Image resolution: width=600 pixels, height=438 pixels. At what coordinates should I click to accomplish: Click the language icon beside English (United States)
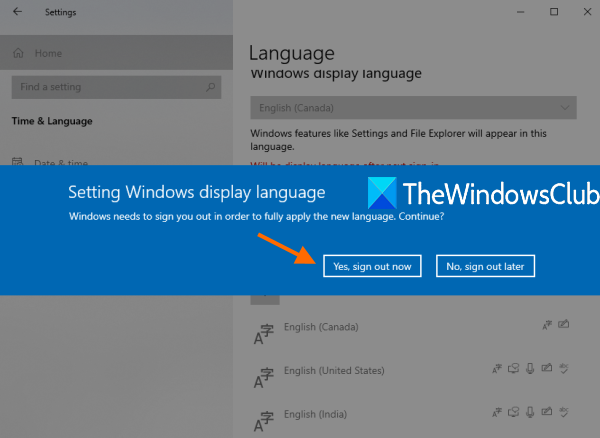264,378
